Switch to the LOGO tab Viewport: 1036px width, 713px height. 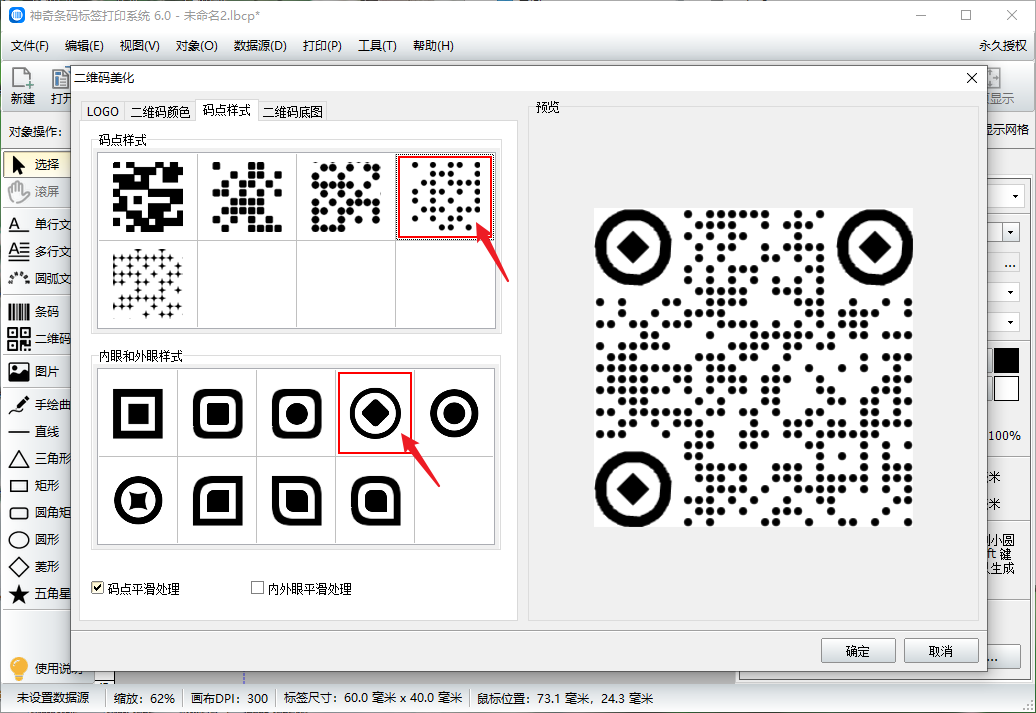click(103, 112)
